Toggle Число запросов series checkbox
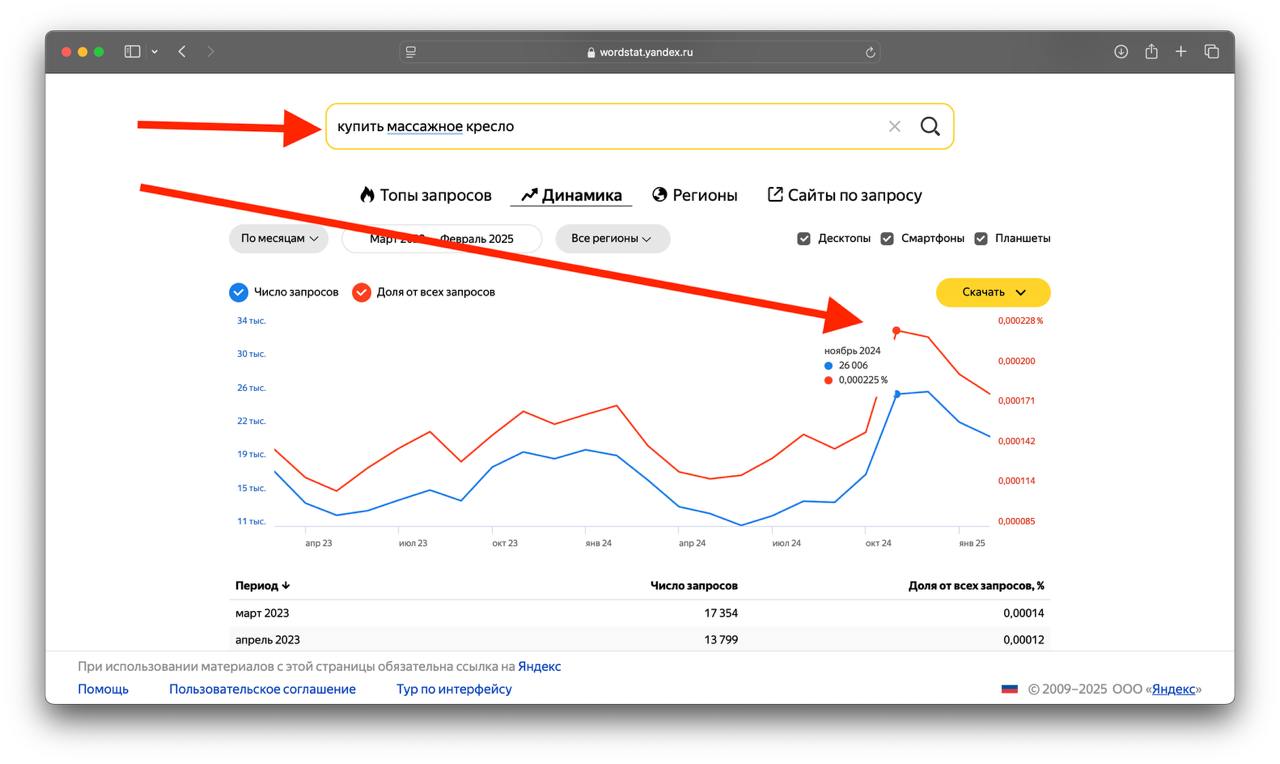1280x764 pixels. (x=238, y=292)
